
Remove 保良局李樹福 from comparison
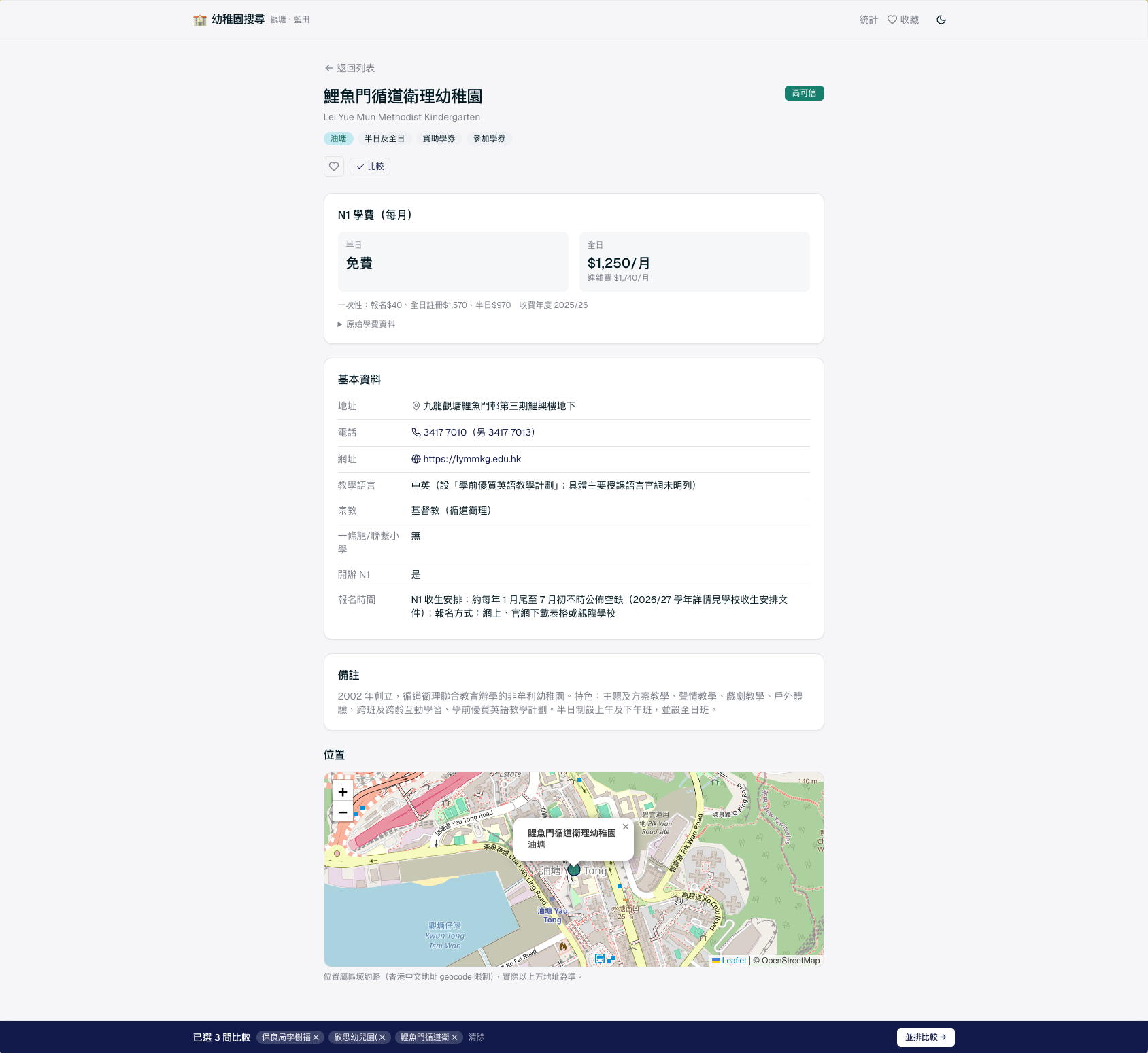coord(316,1037)
